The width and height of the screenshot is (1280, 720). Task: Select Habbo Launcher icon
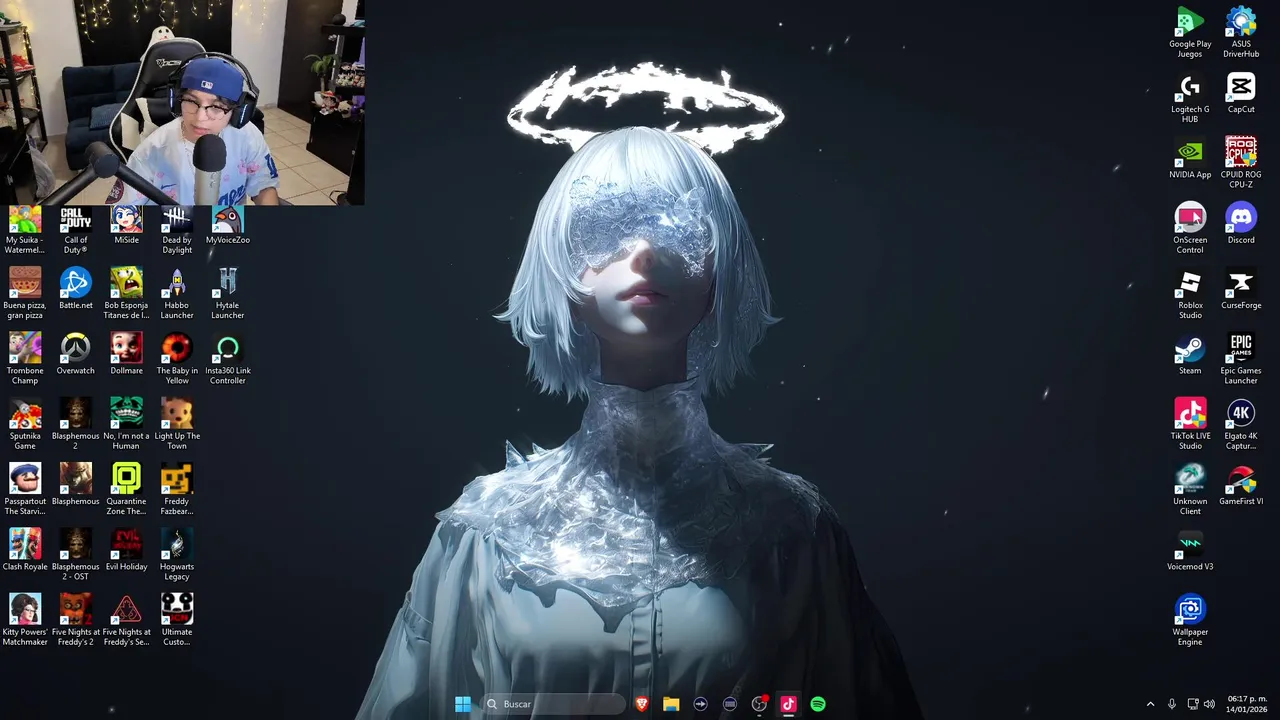point(177,295)
